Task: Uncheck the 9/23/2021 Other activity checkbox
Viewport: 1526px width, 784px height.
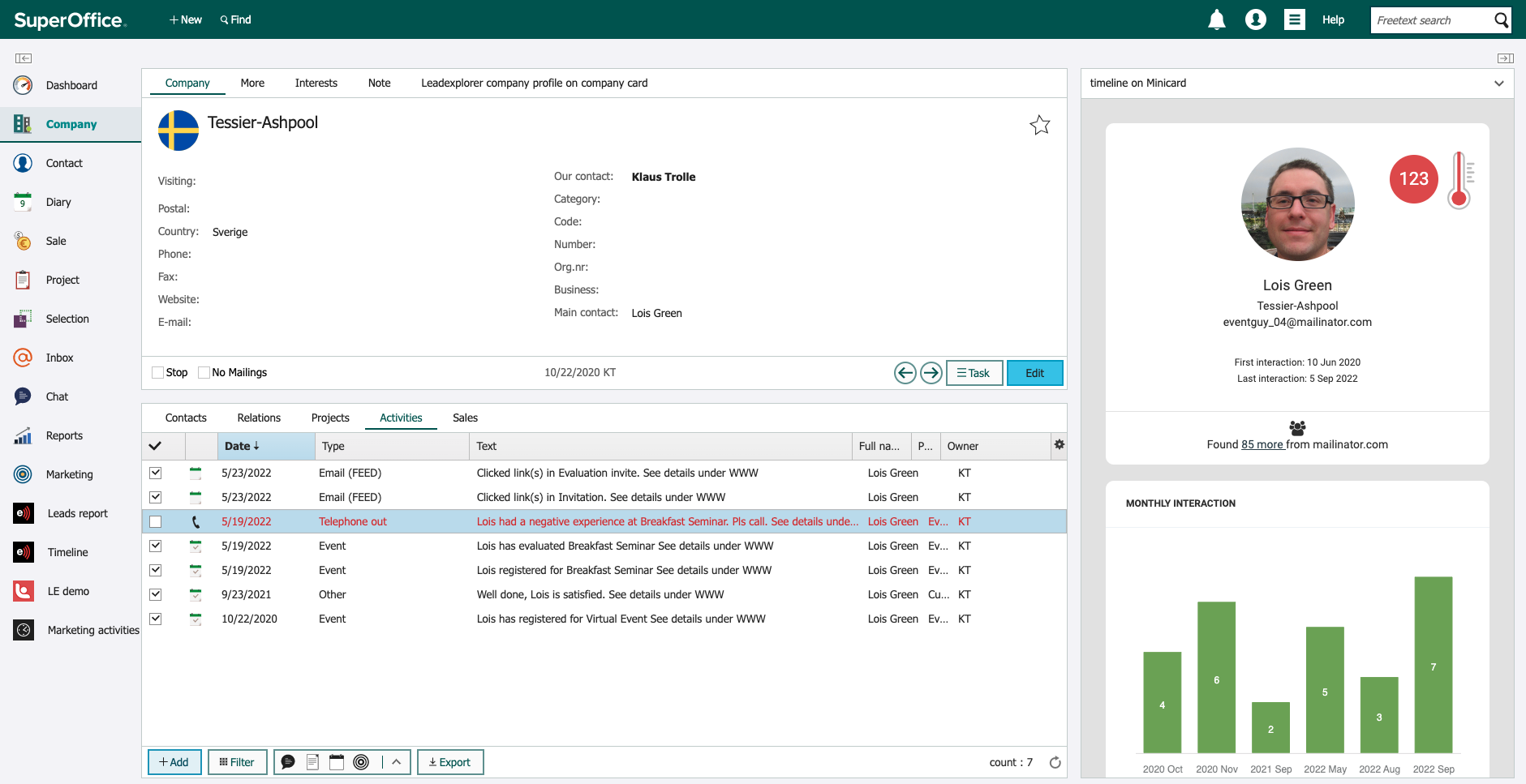Action: click(156, 595)
